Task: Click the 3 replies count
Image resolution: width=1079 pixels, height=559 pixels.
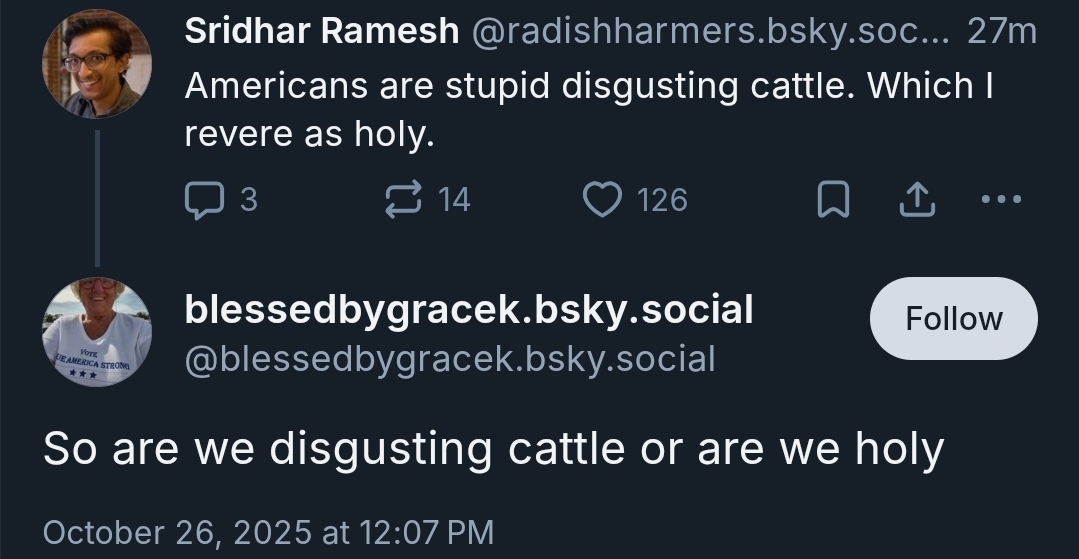Action: (249, 200)
